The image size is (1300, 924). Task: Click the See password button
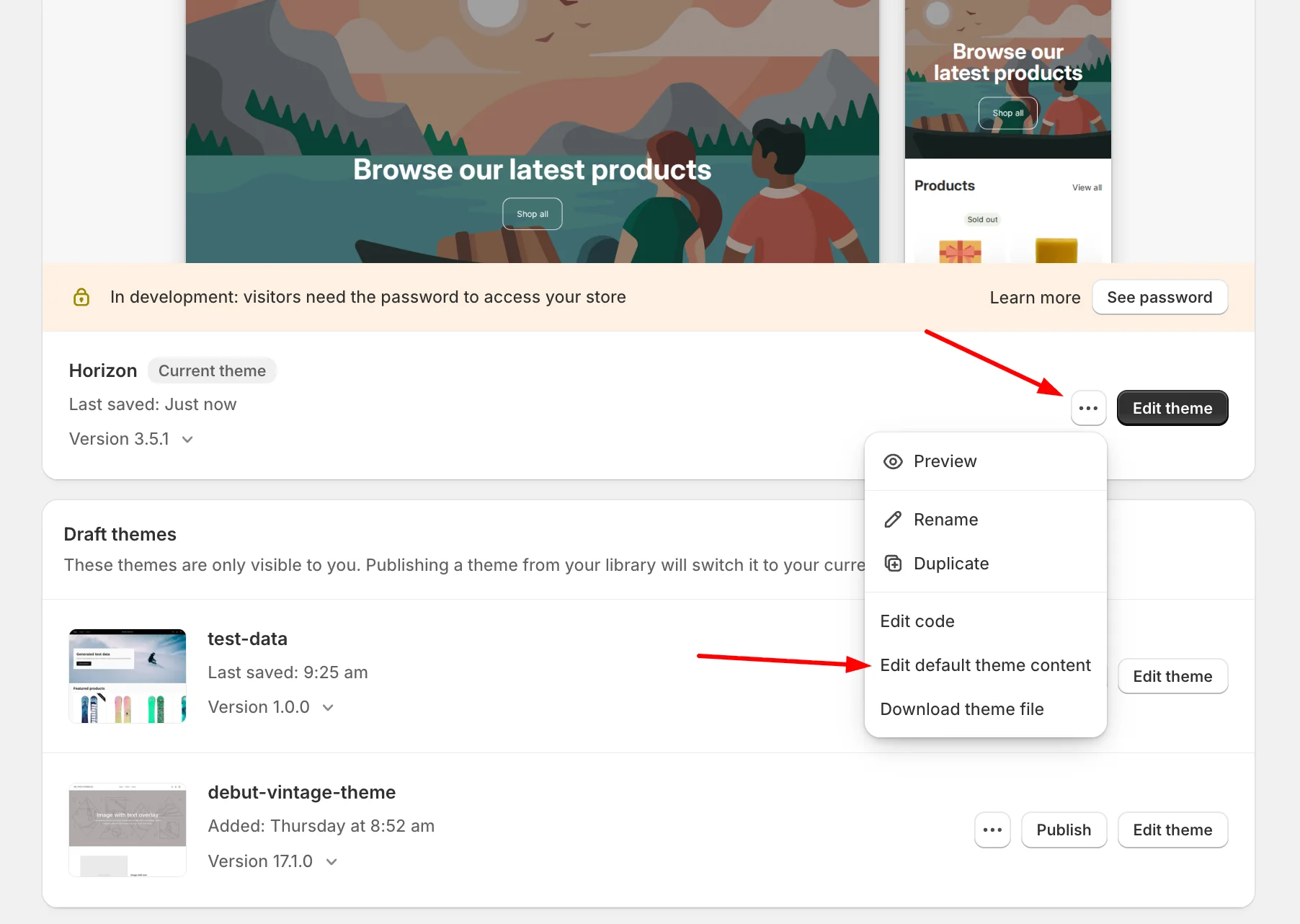(1159, 296)
